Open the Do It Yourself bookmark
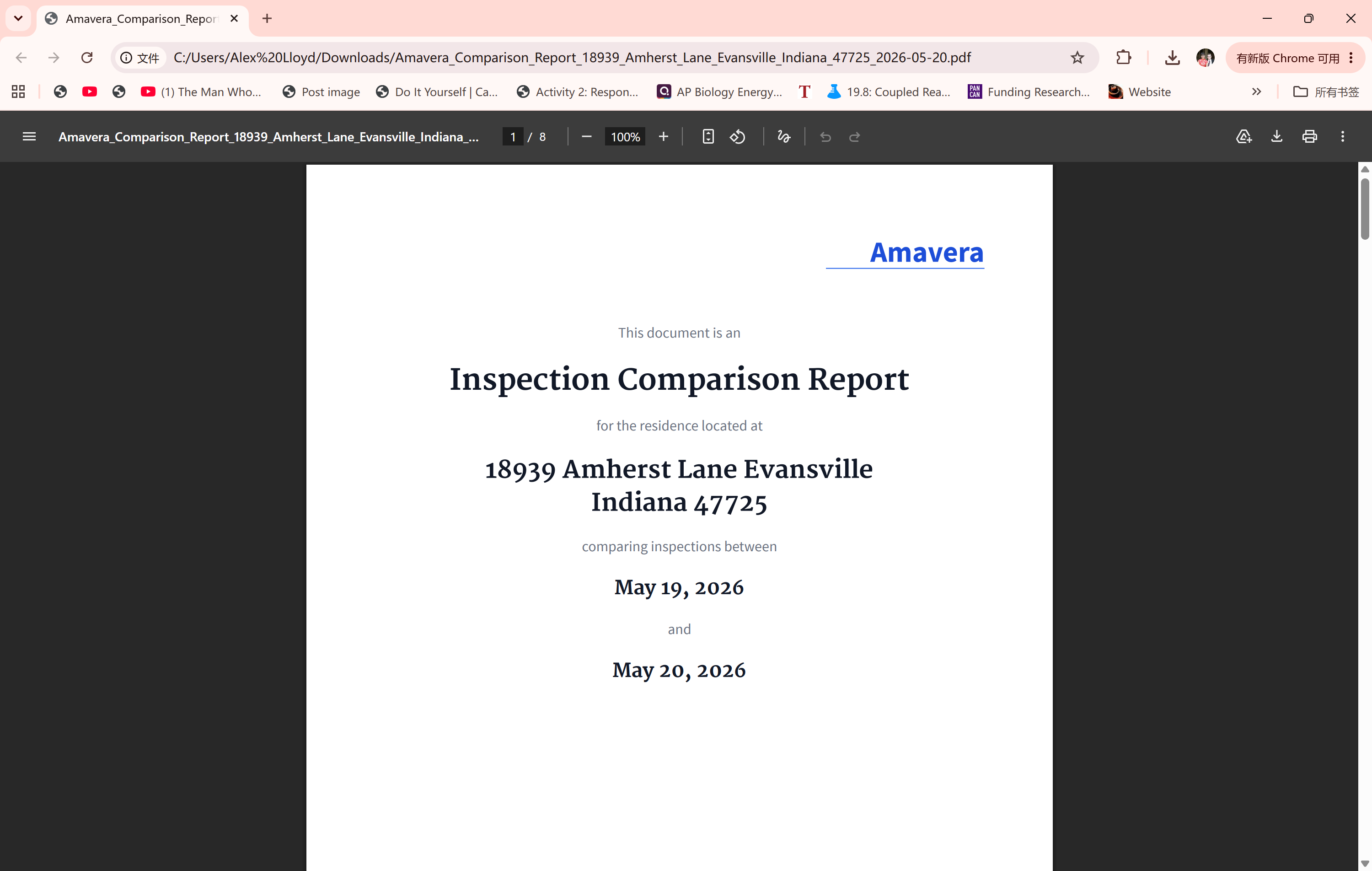Image resolution: width=1372 pixels, height=871 pixels. [437, 92]
